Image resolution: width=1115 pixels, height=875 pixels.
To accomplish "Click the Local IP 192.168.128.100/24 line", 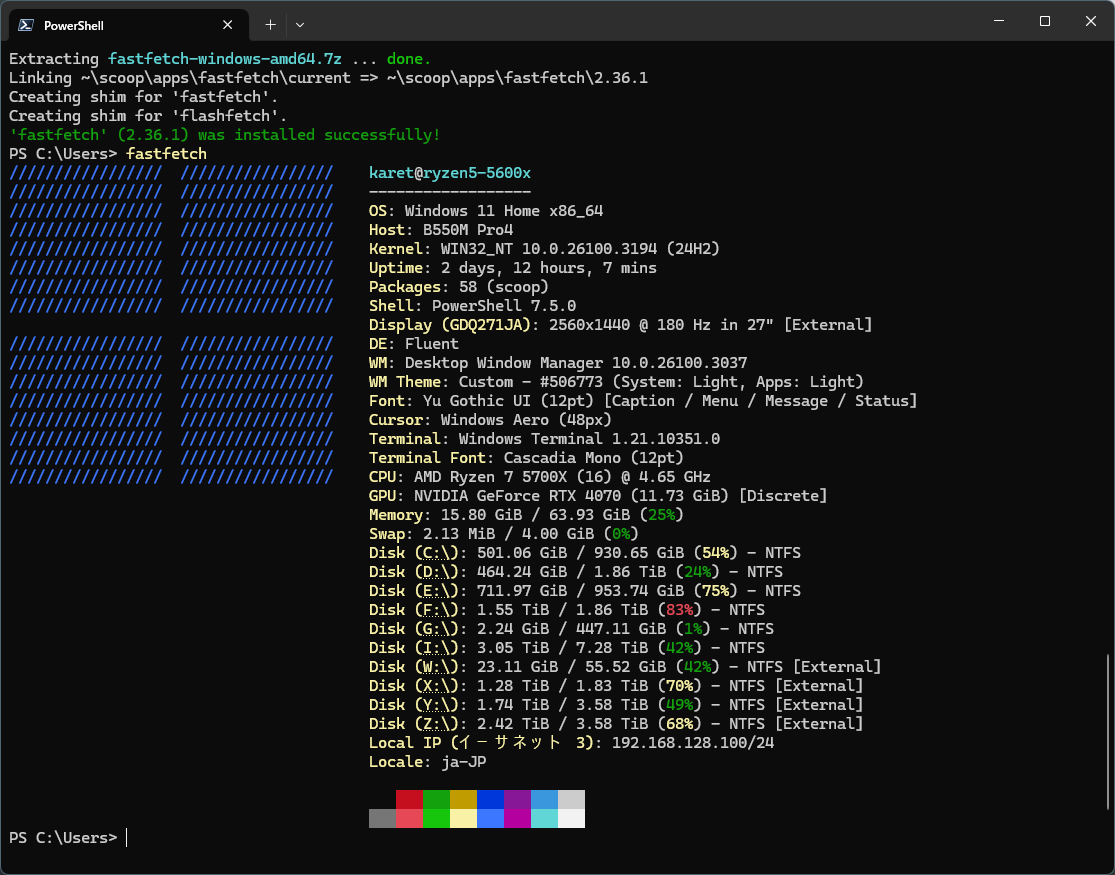I will pos(571,743).
